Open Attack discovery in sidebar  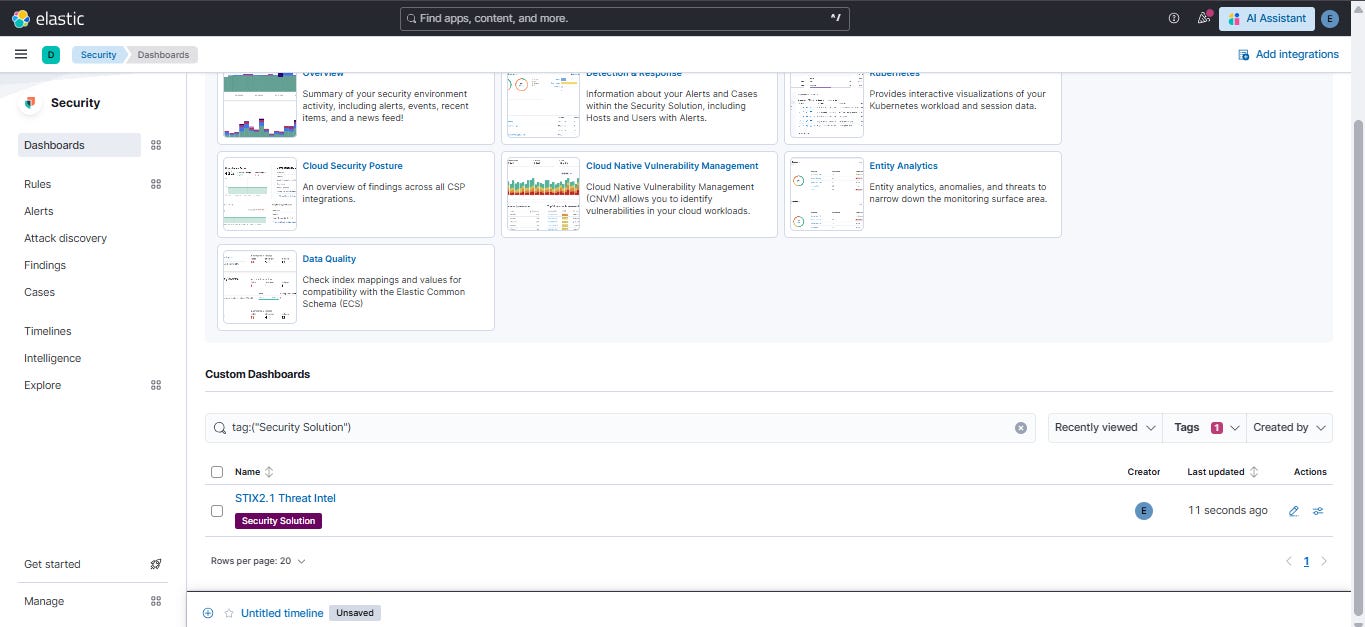pyautogui.click(x=65, y=238)
